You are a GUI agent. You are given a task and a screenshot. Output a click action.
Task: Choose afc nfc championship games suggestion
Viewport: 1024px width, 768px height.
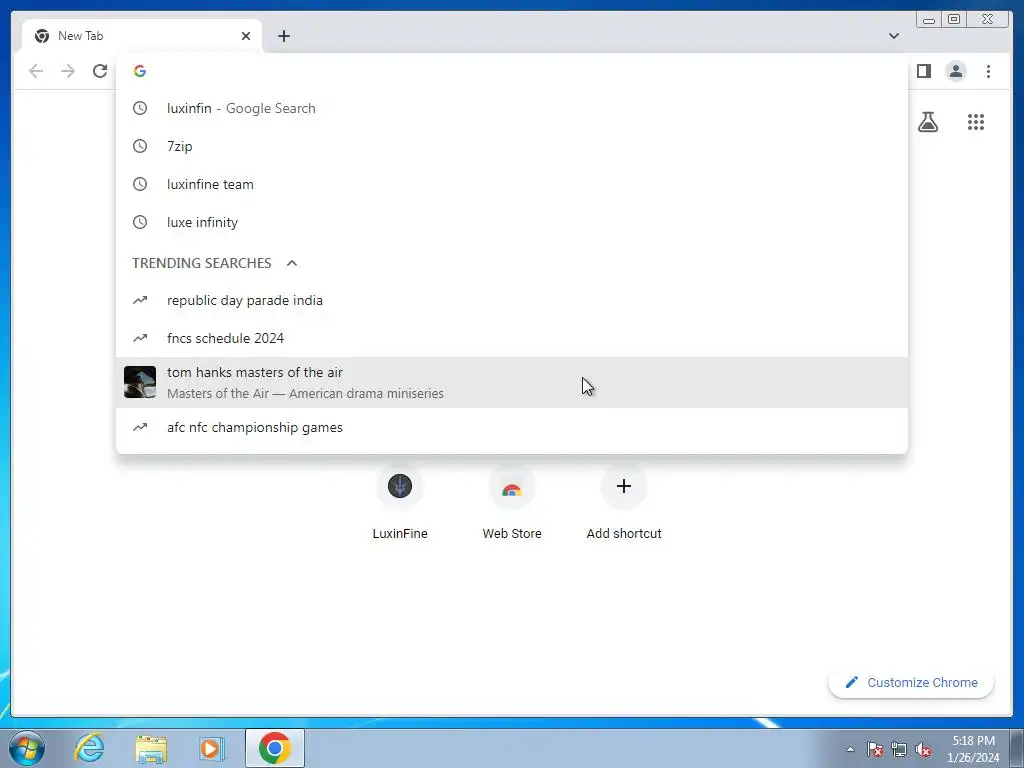pos(511,428)
